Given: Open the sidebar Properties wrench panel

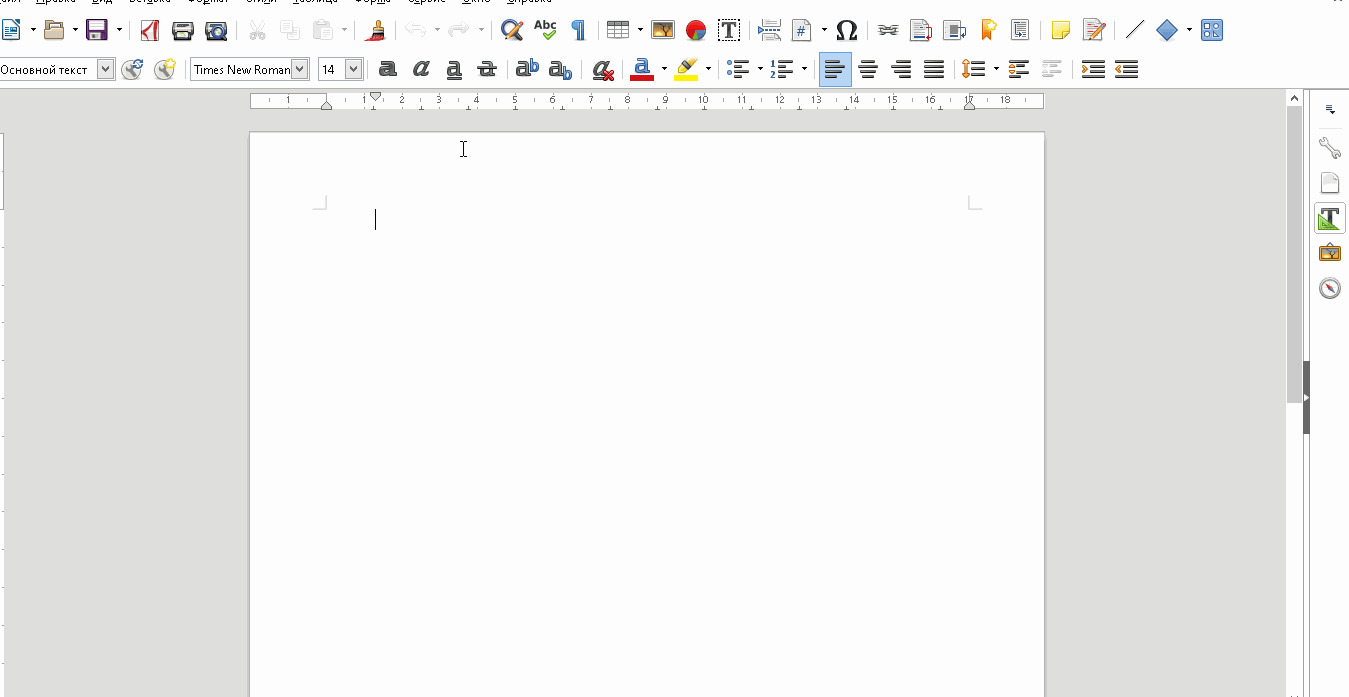Looking at the screenshot, I should (1329, 149).
